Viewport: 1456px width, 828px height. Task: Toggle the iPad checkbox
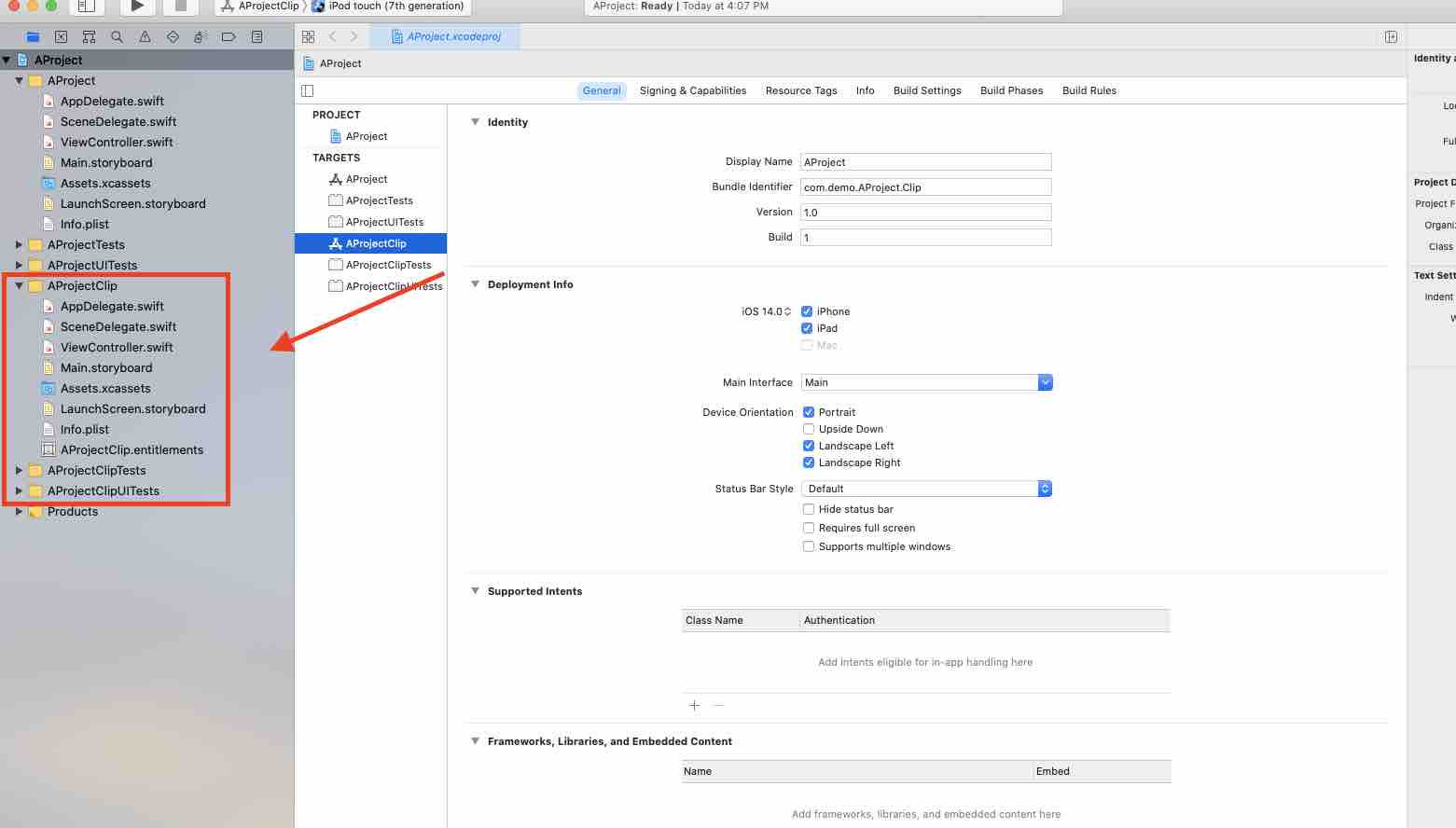807,328
